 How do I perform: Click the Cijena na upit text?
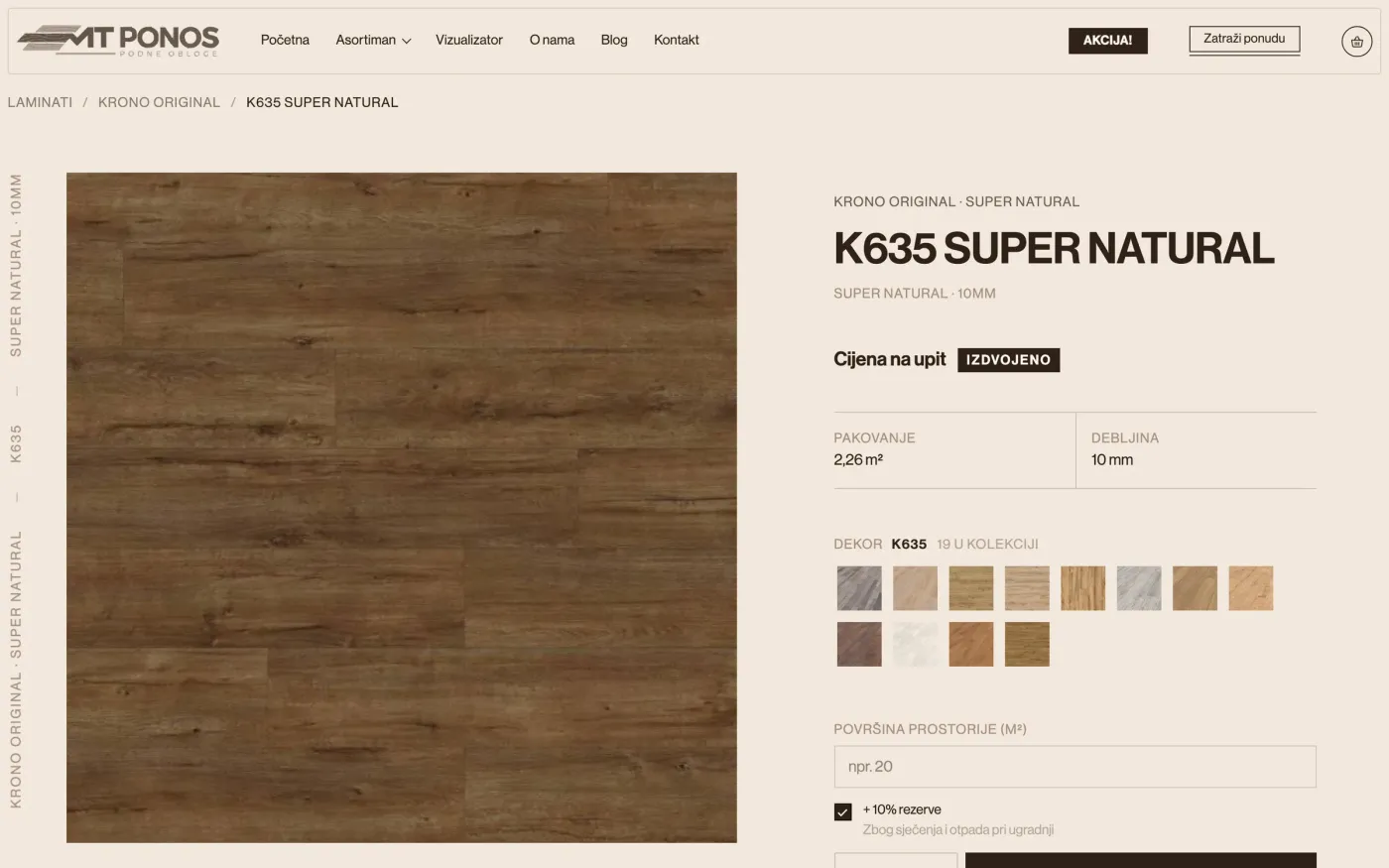click(890, 359)
